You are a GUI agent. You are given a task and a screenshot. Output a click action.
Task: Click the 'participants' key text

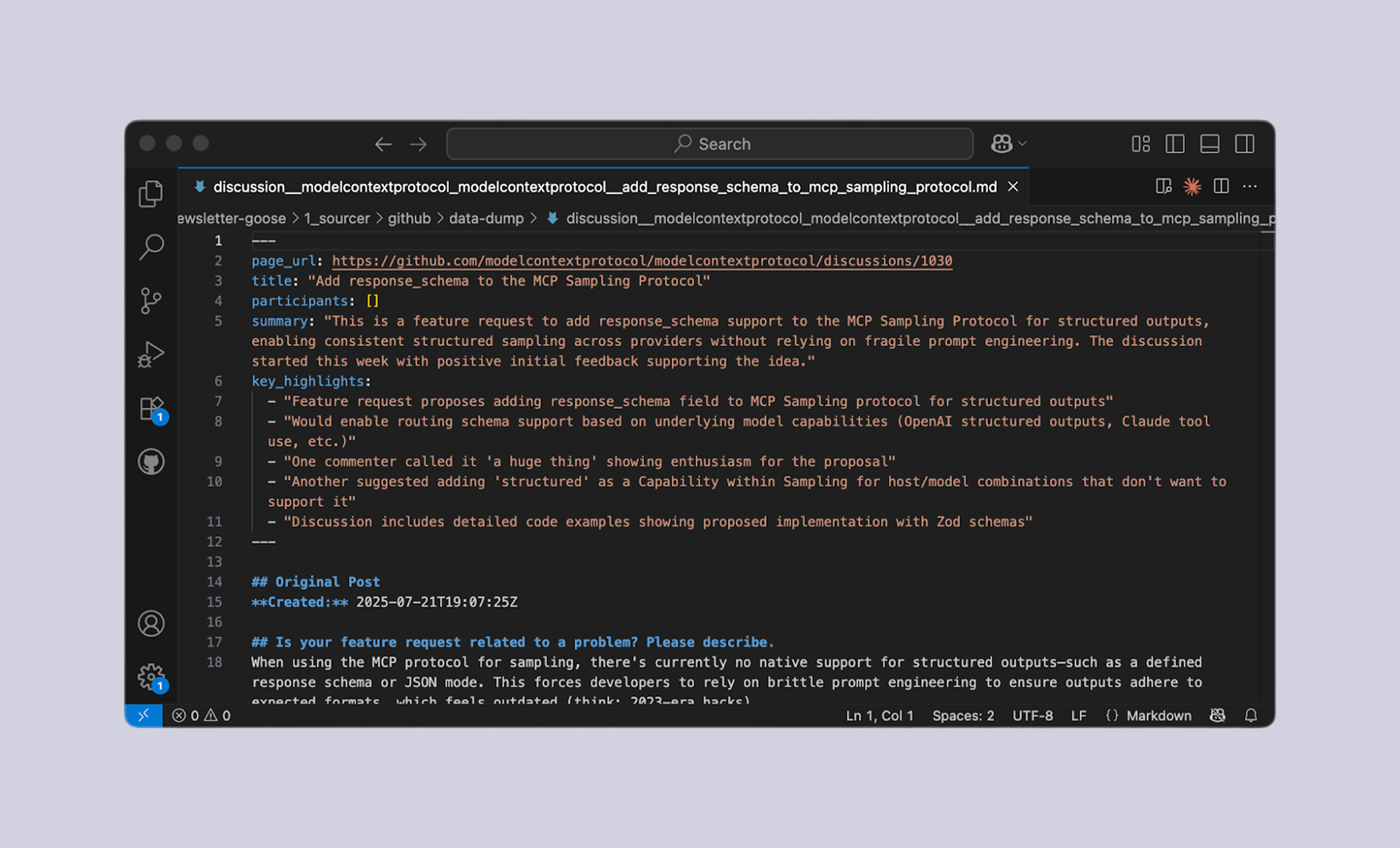point(299,301)
